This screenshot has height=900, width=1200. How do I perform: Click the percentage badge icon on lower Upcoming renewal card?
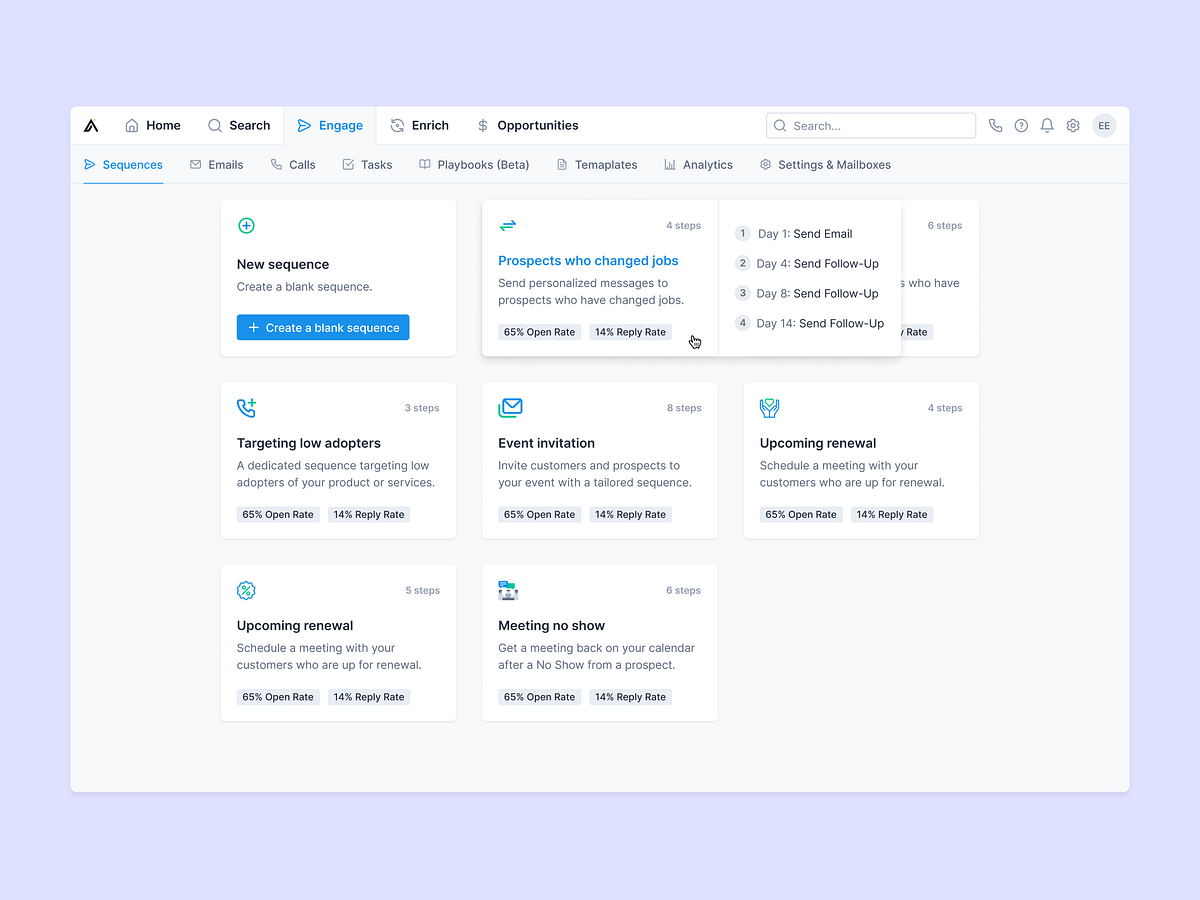tap(246, 590)
